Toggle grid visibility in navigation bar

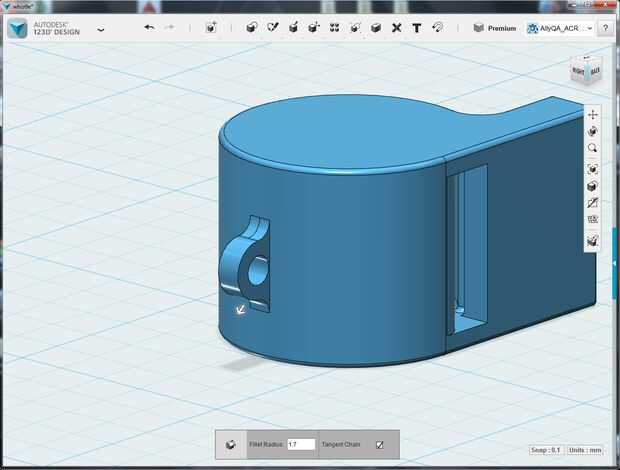point(593,219)
